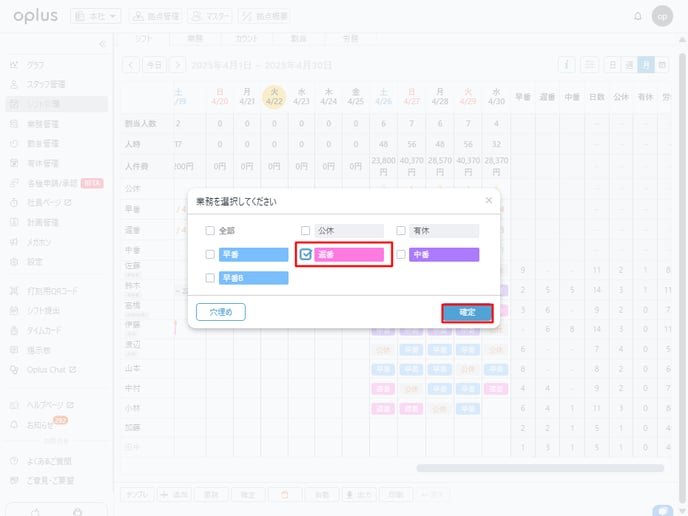Uncheck the pink 遅番 checkbox
Viewport: 688px width, 516px height.
click(306, 255)
